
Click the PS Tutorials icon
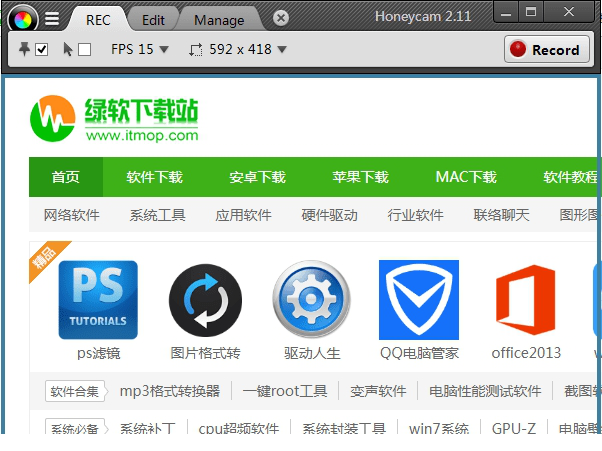tap(98, 300)
